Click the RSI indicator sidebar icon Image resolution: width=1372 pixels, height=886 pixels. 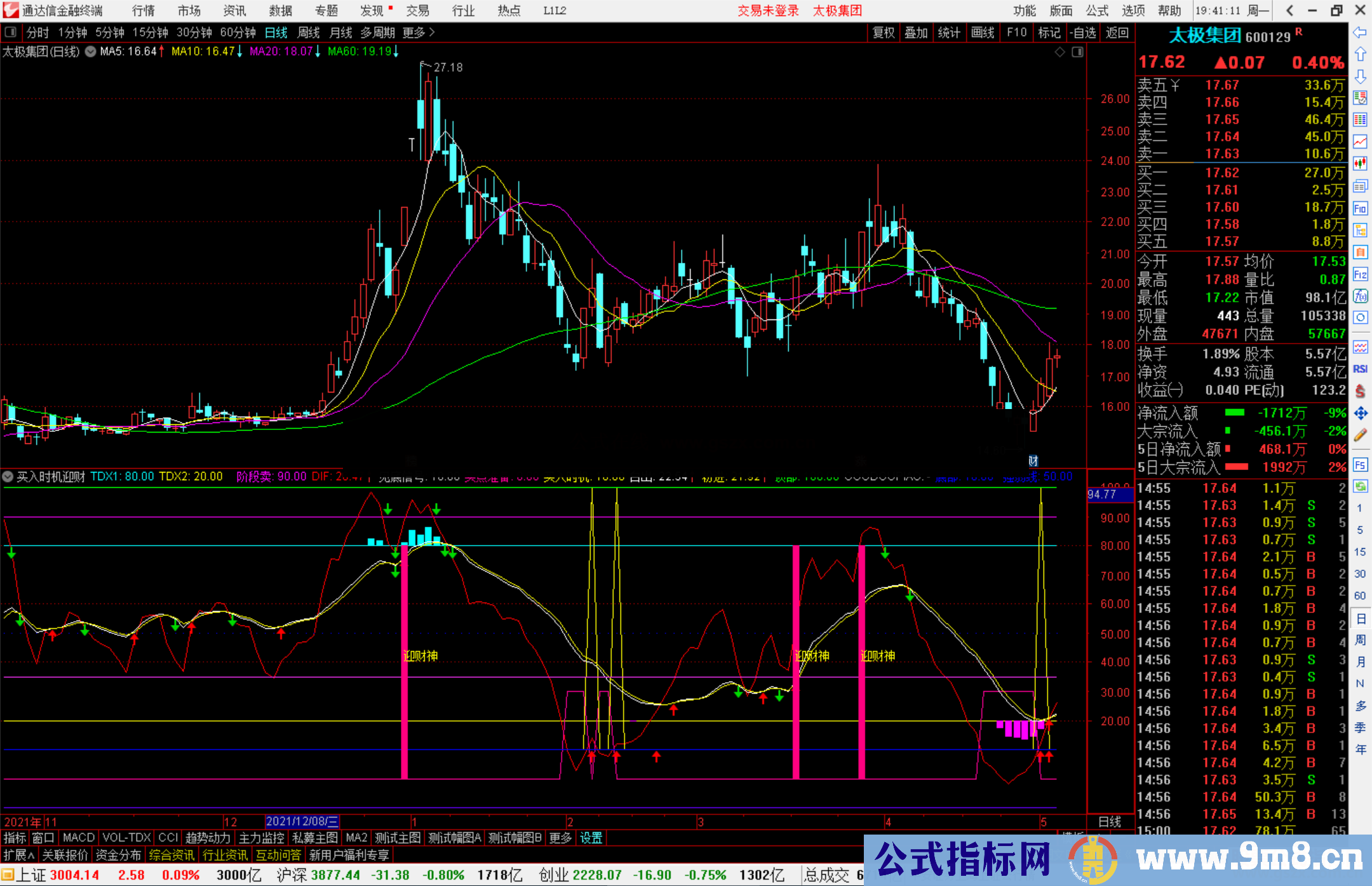1360,369
